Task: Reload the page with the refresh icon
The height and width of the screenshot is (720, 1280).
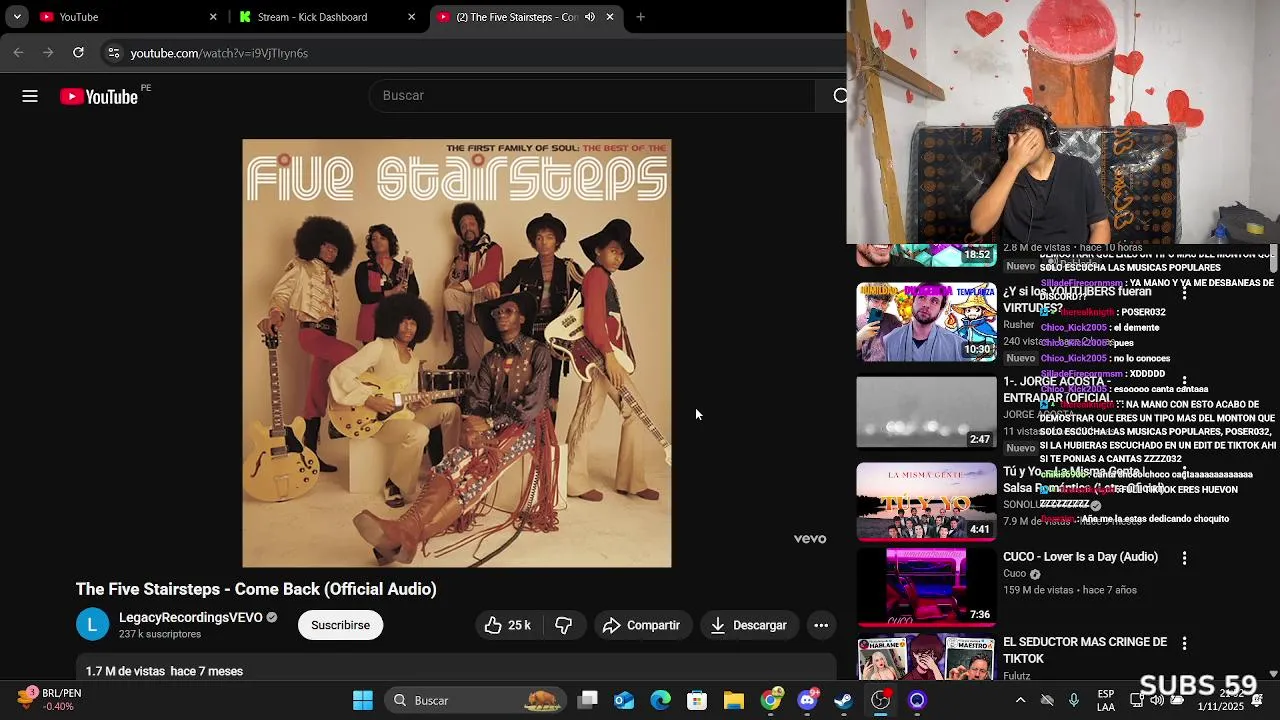Action: (x=78, y=53)
